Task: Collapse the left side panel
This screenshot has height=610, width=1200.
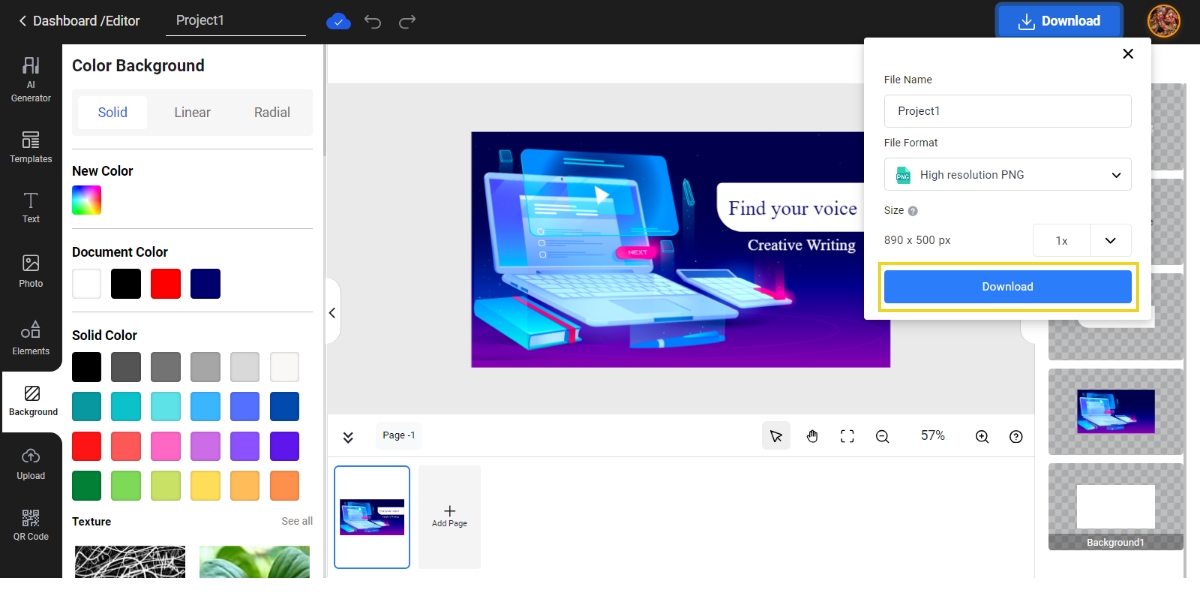Action: (332, 313)
